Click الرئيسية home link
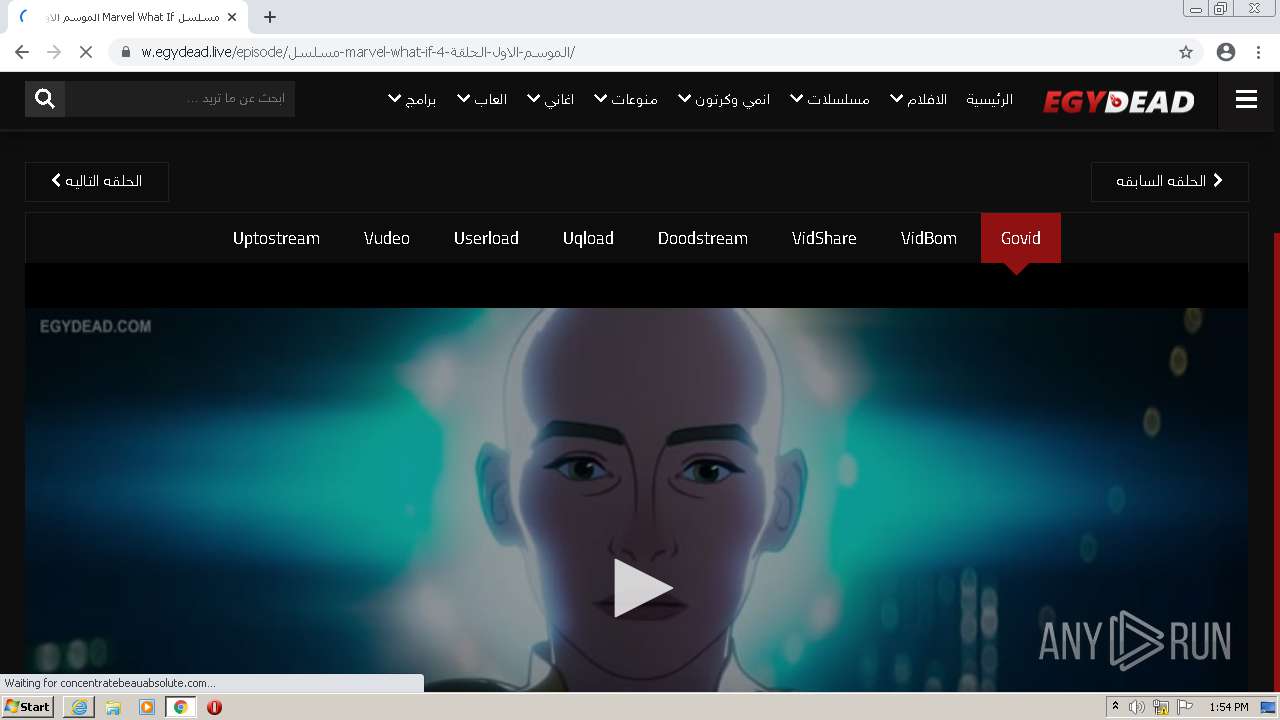 (989, 99)
